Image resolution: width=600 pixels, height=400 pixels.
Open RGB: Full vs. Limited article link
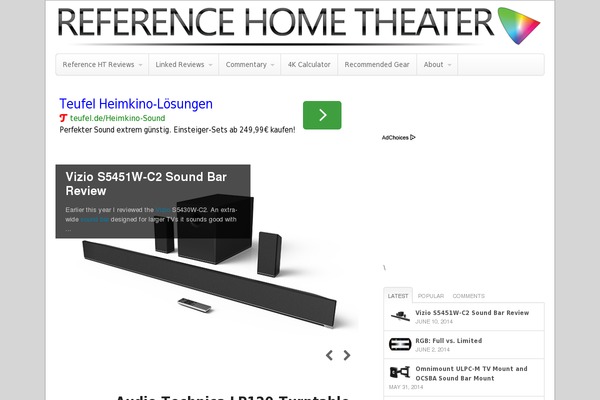[449, 341]
